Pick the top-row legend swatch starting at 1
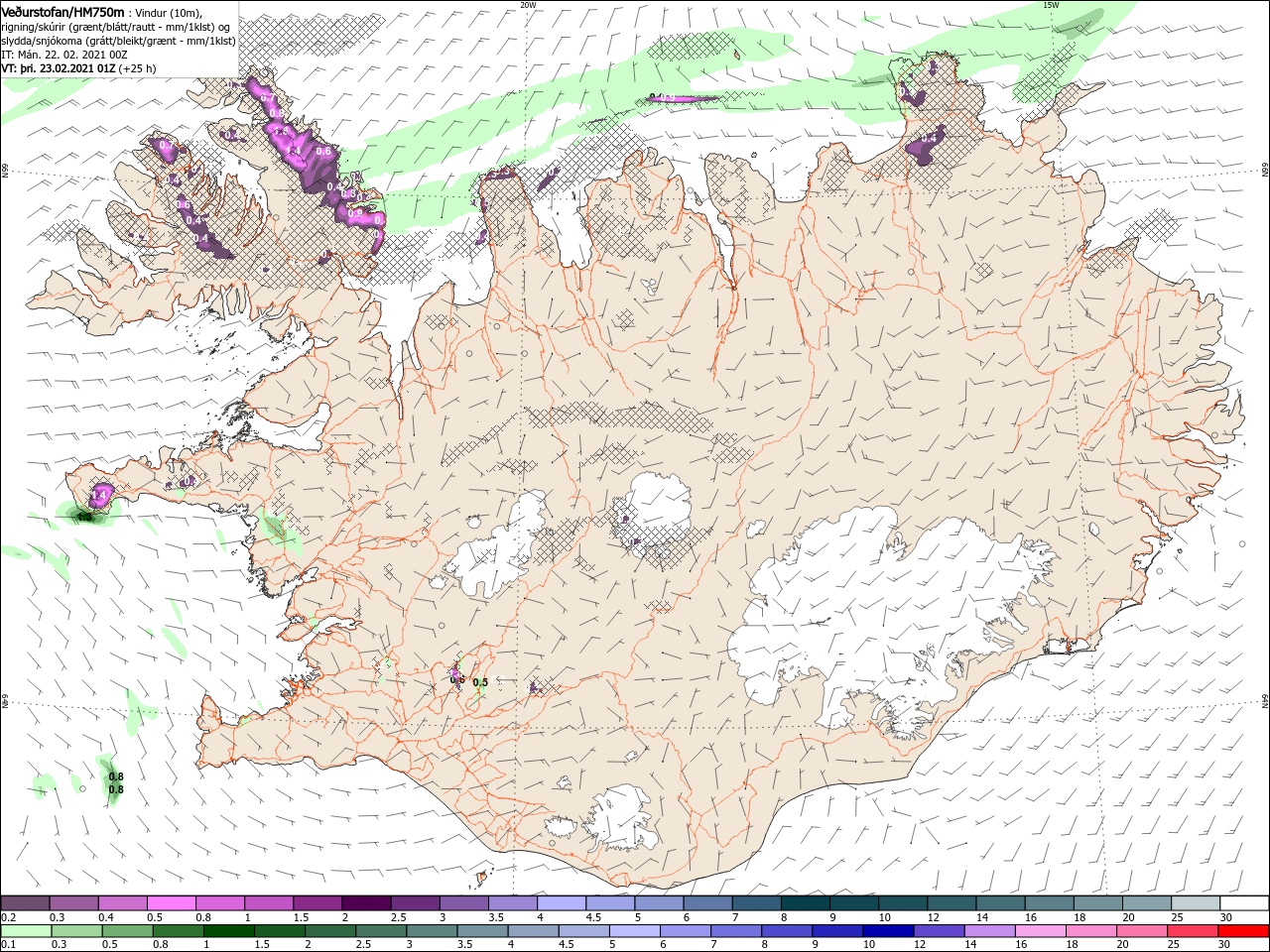 tap(269, 903)
